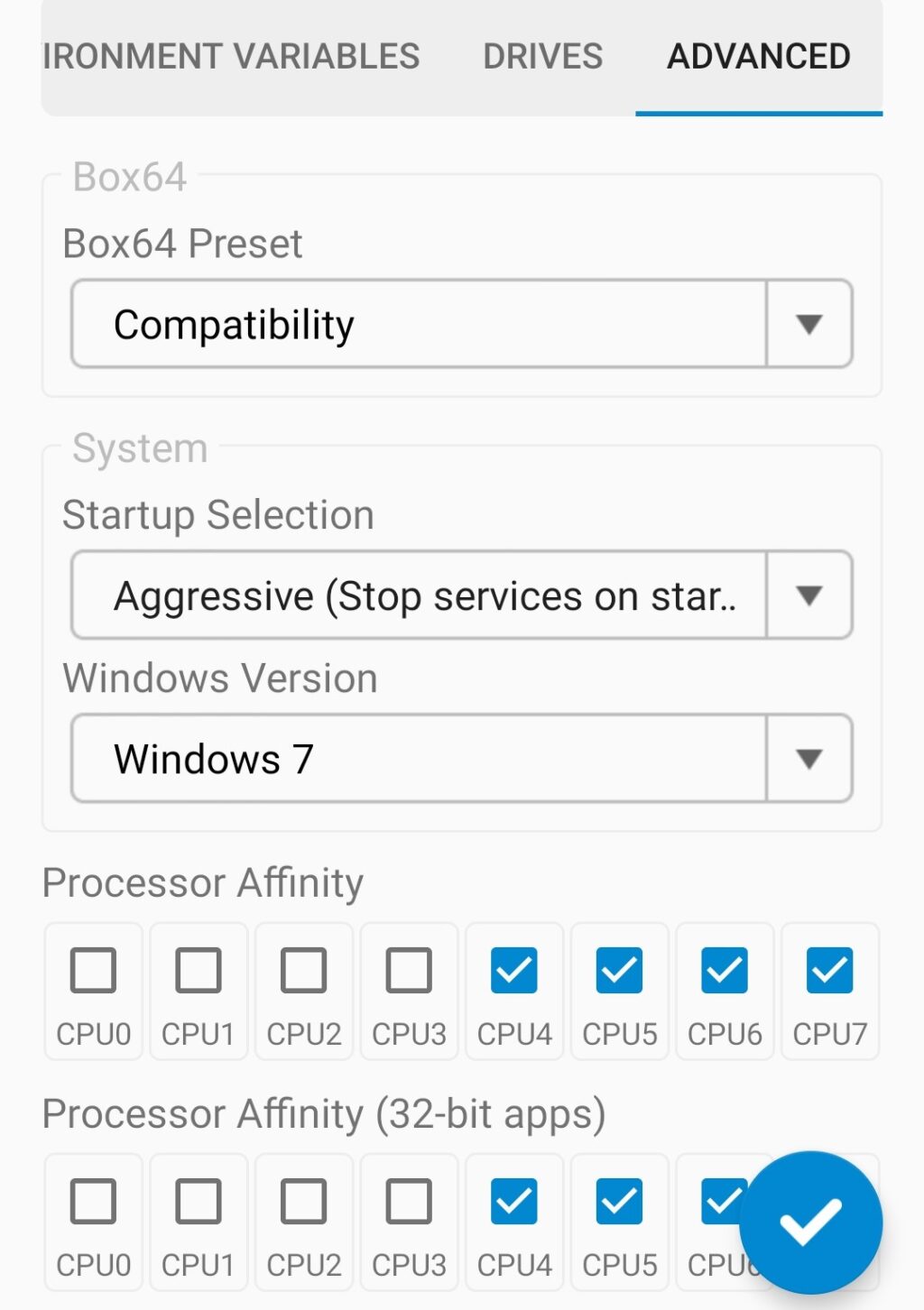
Task: Disable CPU4 for 32-bit apps affinity
Action: click(x=513, y=1201)
